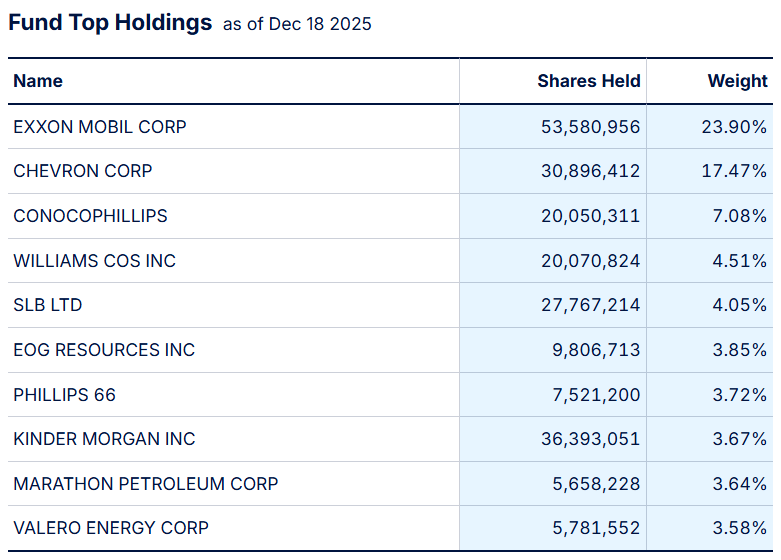
Task: Click Exxon Mobil's 23.90% weight value
Action: 737,127
